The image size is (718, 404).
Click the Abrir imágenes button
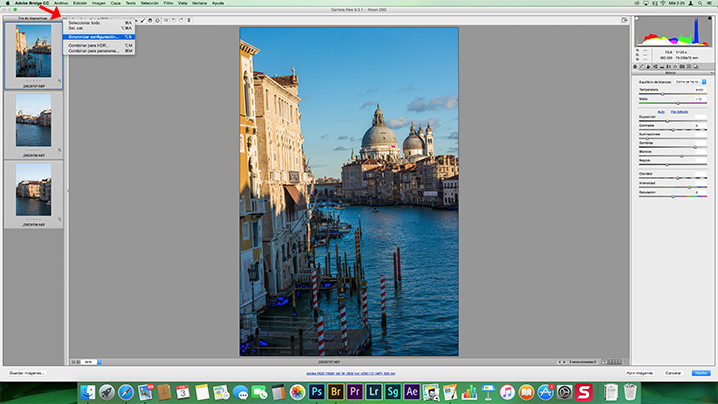(x=640, y=373)
